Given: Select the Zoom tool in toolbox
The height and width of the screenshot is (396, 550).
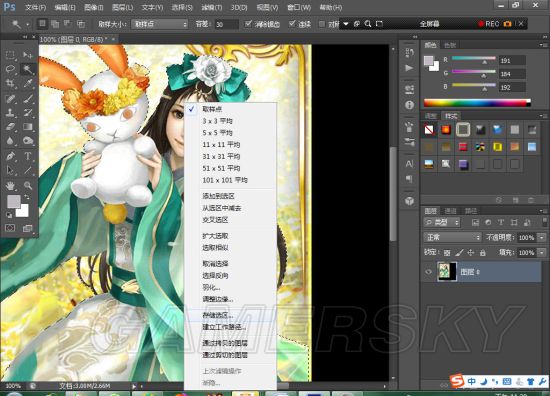Looking at the screenshot, I should [x=28, y=185].
